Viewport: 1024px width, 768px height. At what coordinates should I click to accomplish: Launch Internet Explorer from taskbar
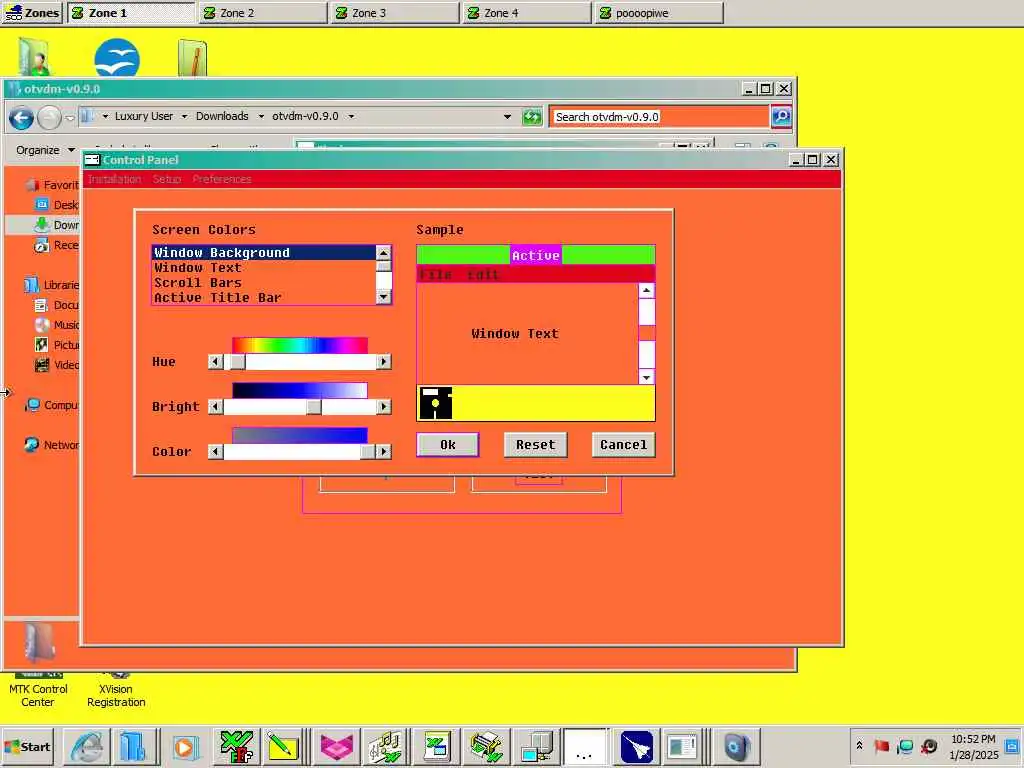(87, 746)
